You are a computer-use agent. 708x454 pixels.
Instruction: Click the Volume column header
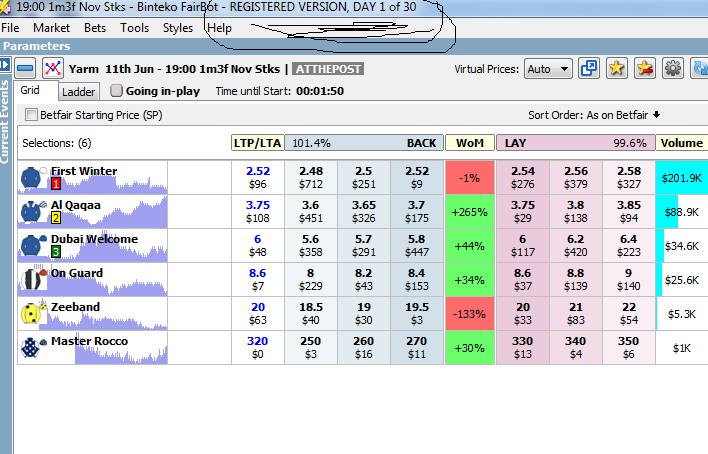pyautogui.click(x=682, y=143)
